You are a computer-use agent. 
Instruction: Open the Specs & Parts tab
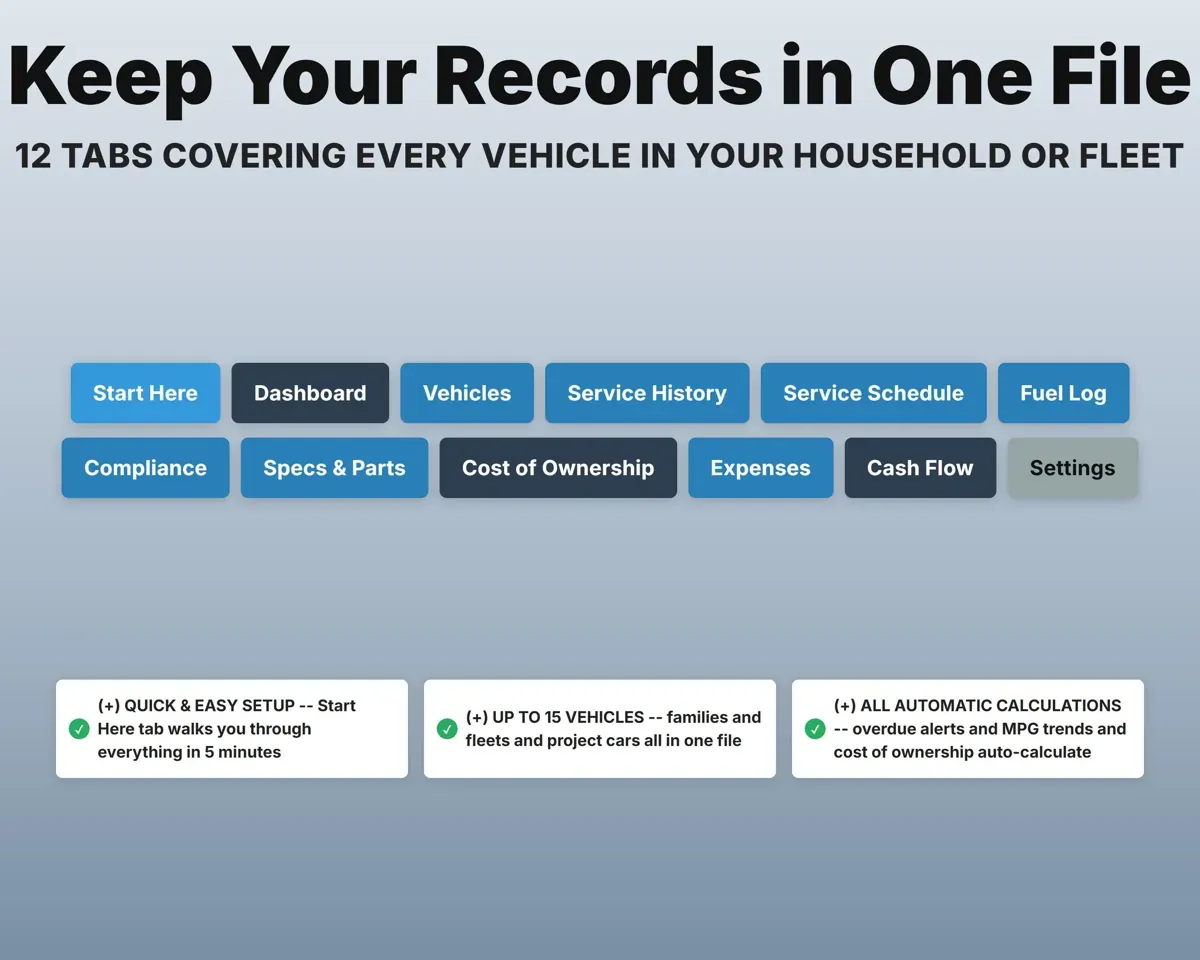[334, 468]
